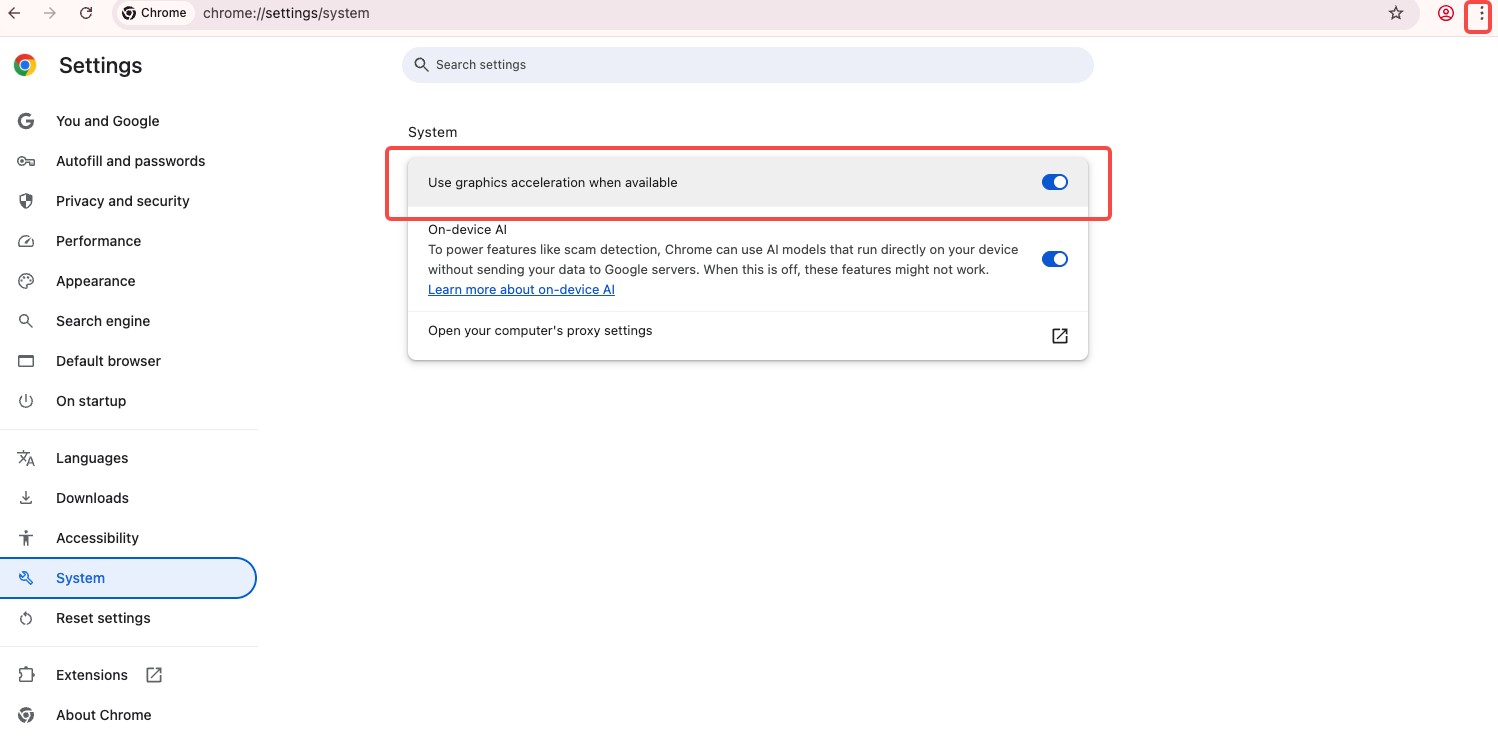The height and width of the screenshot is (753, 1498).
Task: Click the Chrome logo beside Settings
Action: coord(25,66)
